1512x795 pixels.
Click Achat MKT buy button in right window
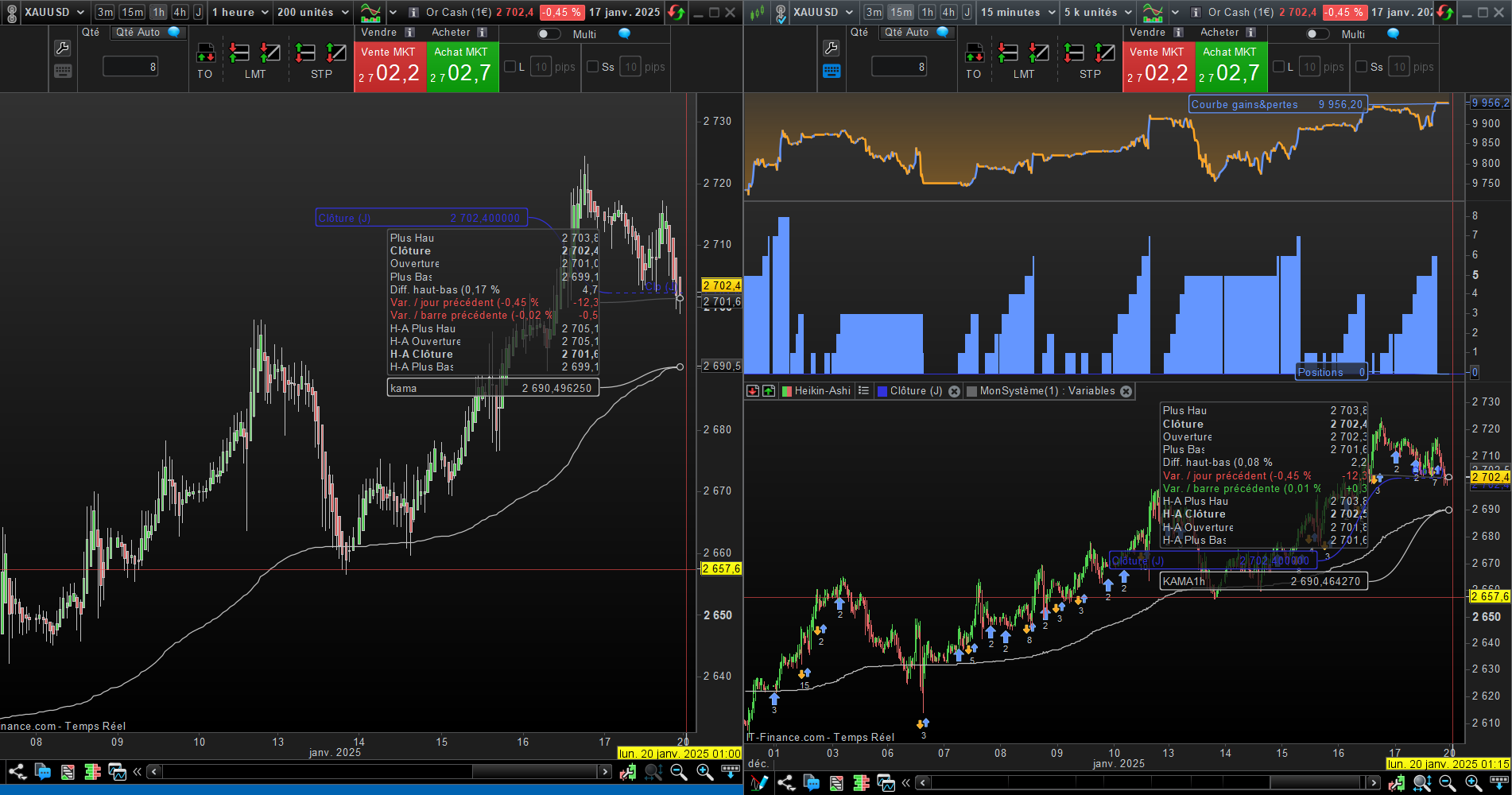[1231, 67]
